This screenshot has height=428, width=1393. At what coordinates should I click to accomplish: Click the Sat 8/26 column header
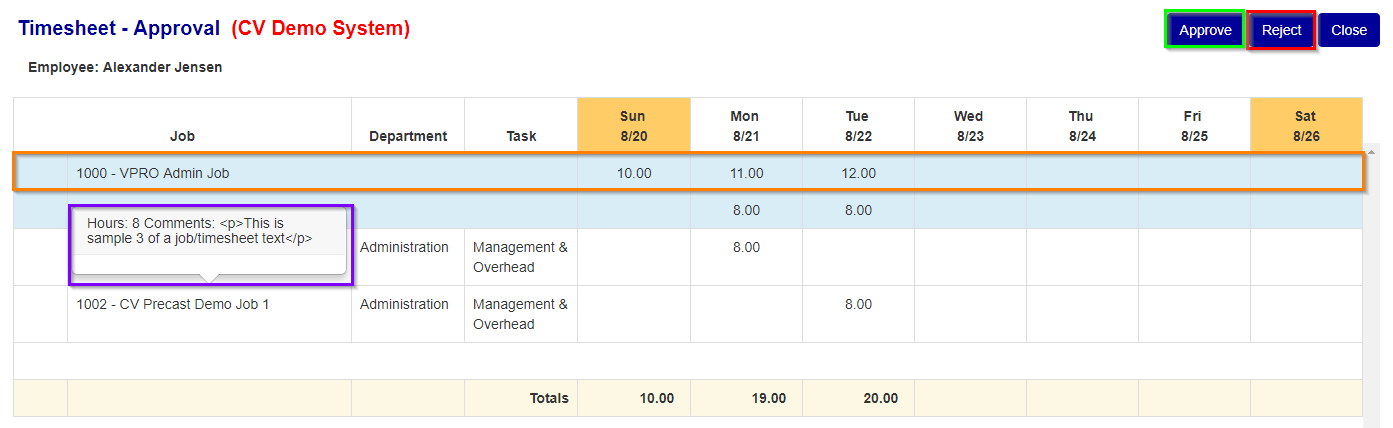pos(1306,125)
